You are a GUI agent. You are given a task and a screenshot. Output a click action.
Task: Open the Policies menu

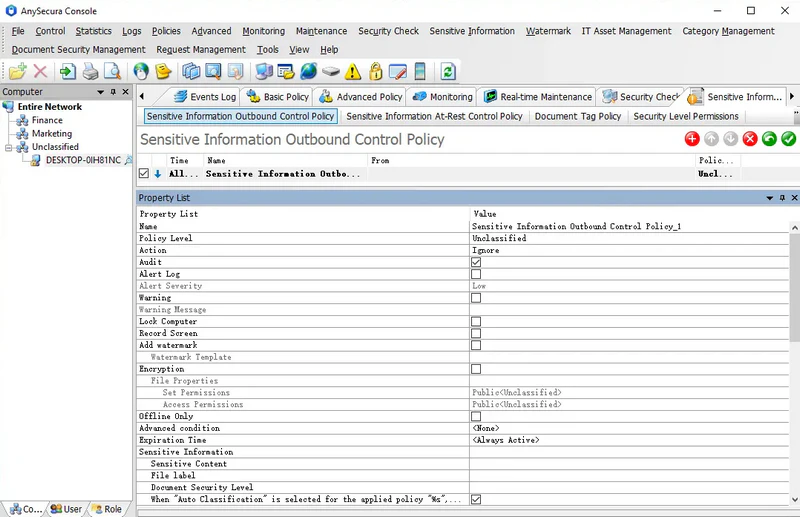pos(166,31)
